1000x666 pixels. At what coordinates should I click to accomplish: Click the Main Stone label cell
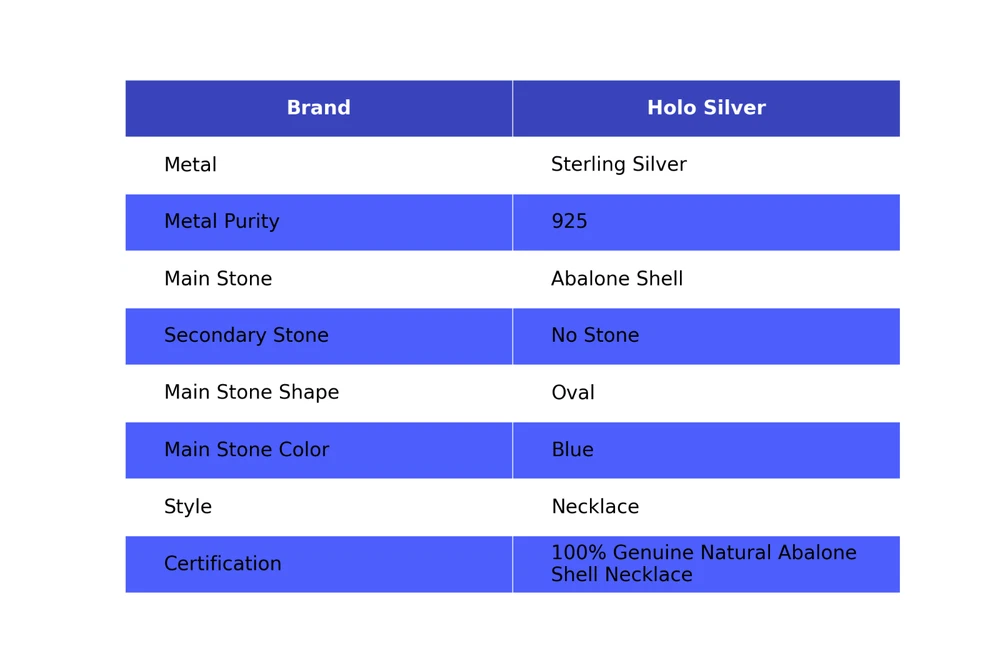point(217,279)
